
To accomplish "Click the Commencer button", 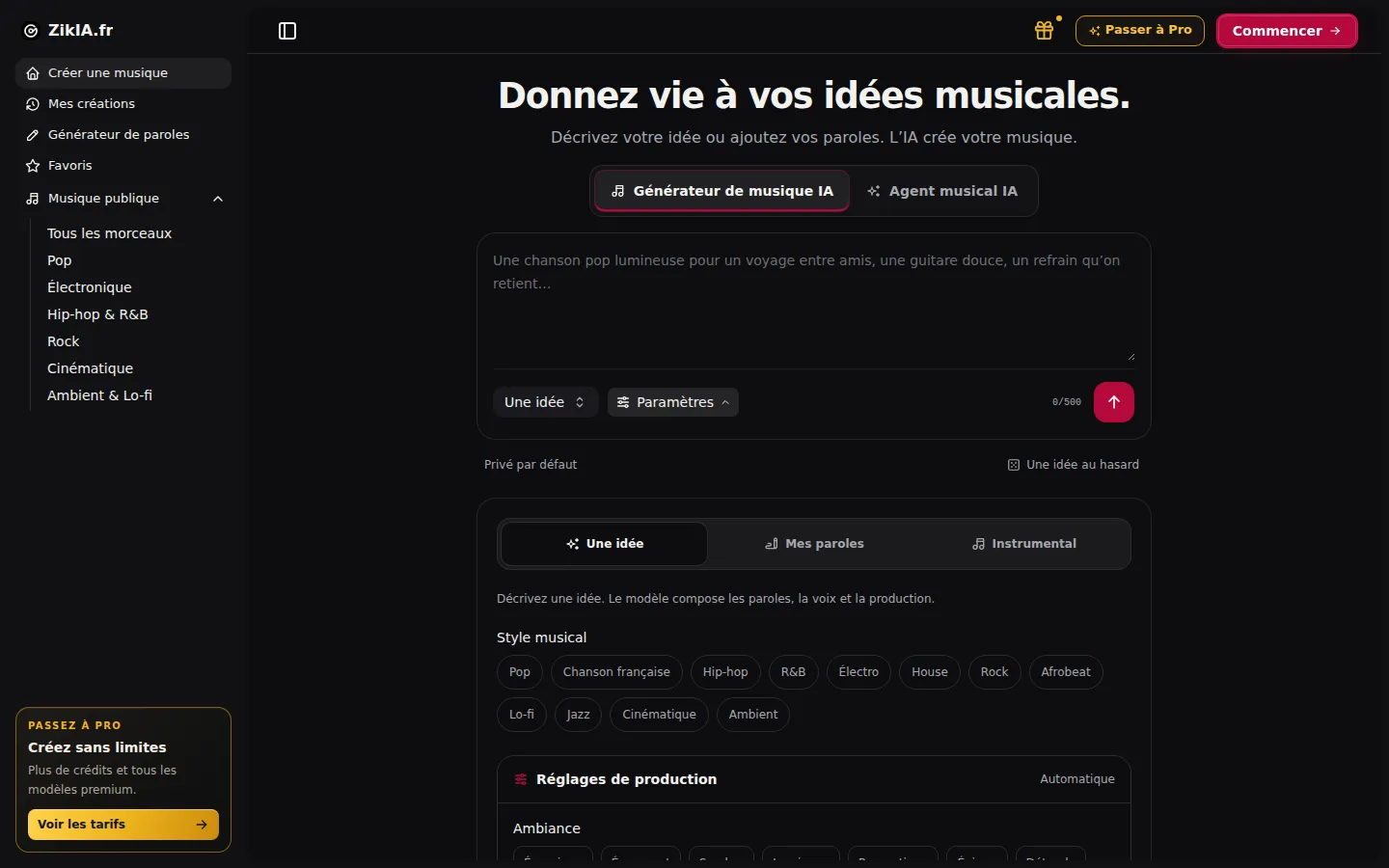I will pos(1287,31).
